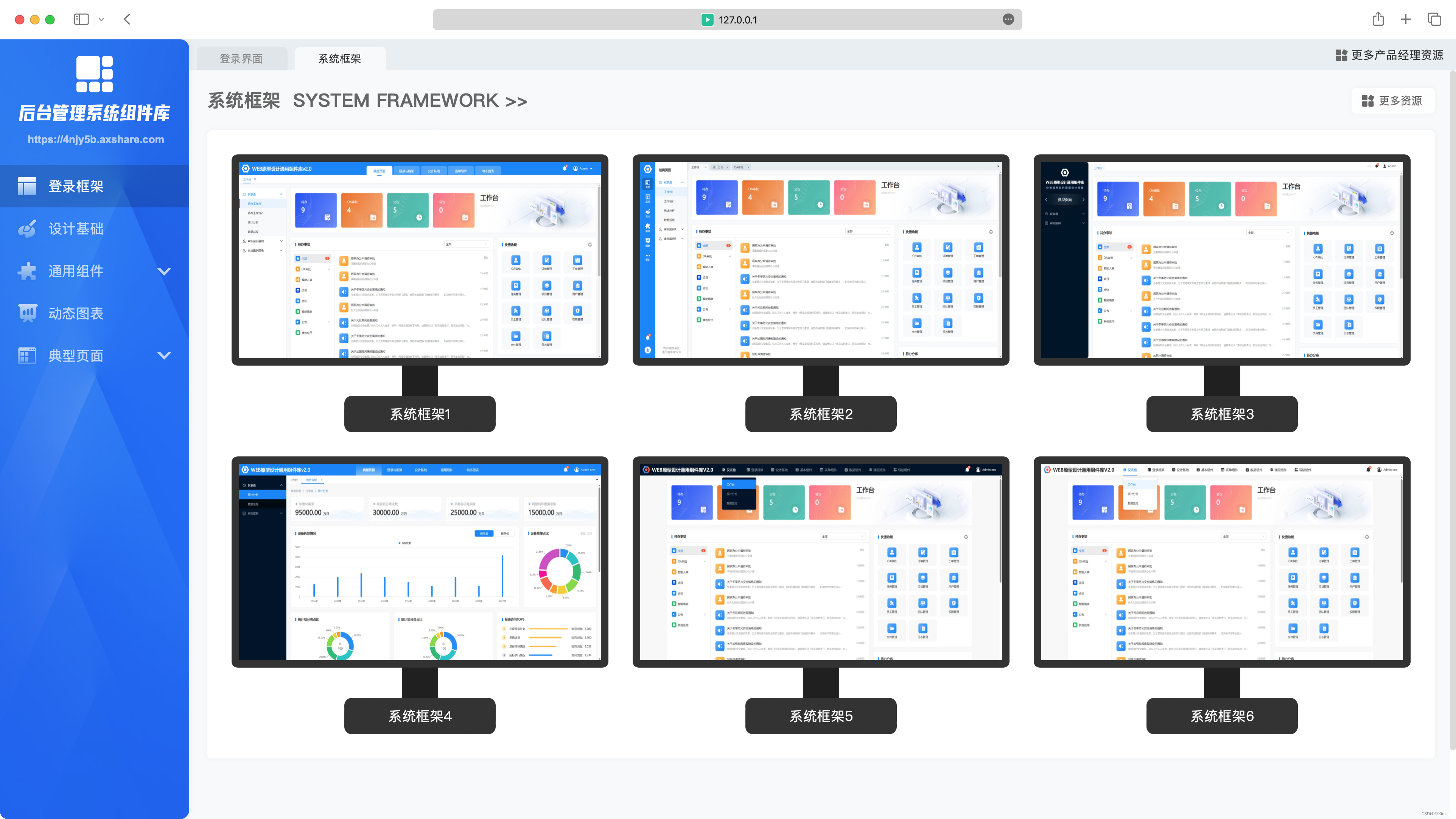Click the address bar more options icon
1456x819 pixels.
tap(1008, 19)
